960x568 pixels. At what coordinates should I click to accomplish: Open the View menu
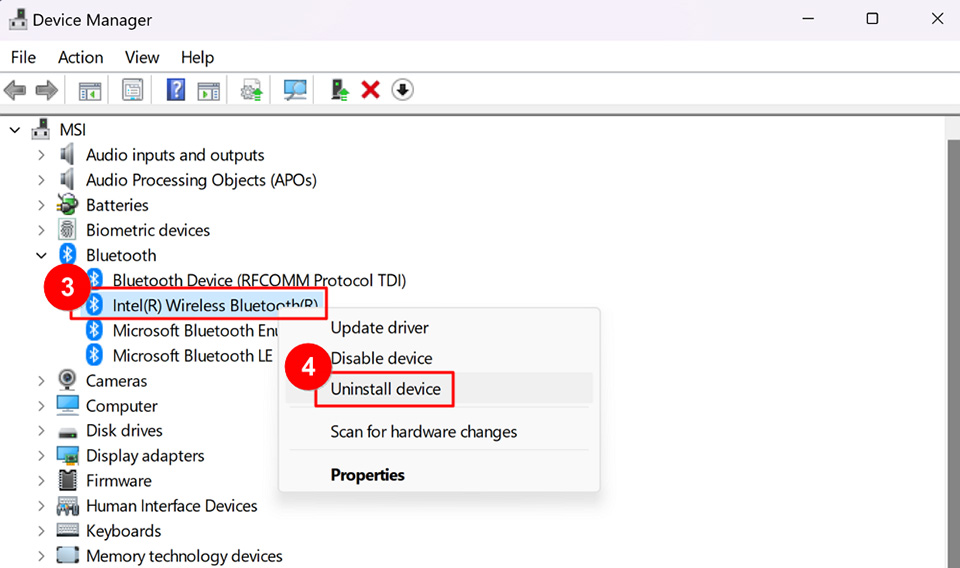click(x=142, y=58)
